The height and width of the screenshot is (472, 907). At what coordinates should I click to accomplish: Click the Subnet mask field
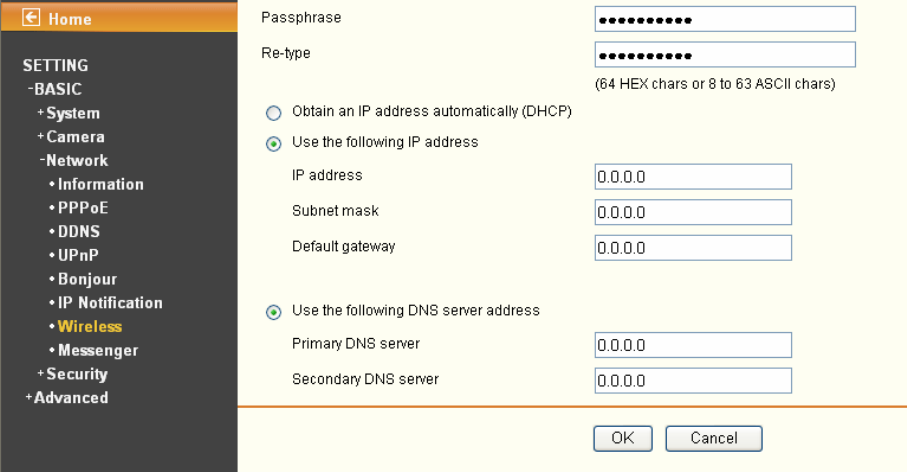pos(693,212)
